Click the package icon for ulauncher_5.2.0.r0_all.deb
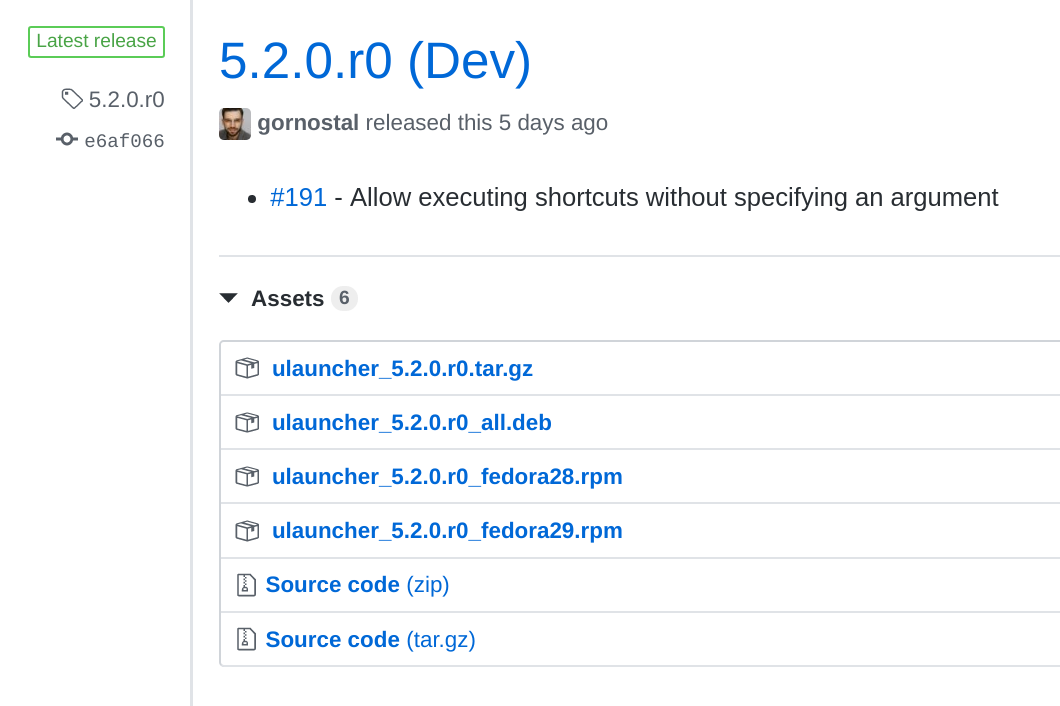This screenshot has width=1060, height=706. click(246, 421)
